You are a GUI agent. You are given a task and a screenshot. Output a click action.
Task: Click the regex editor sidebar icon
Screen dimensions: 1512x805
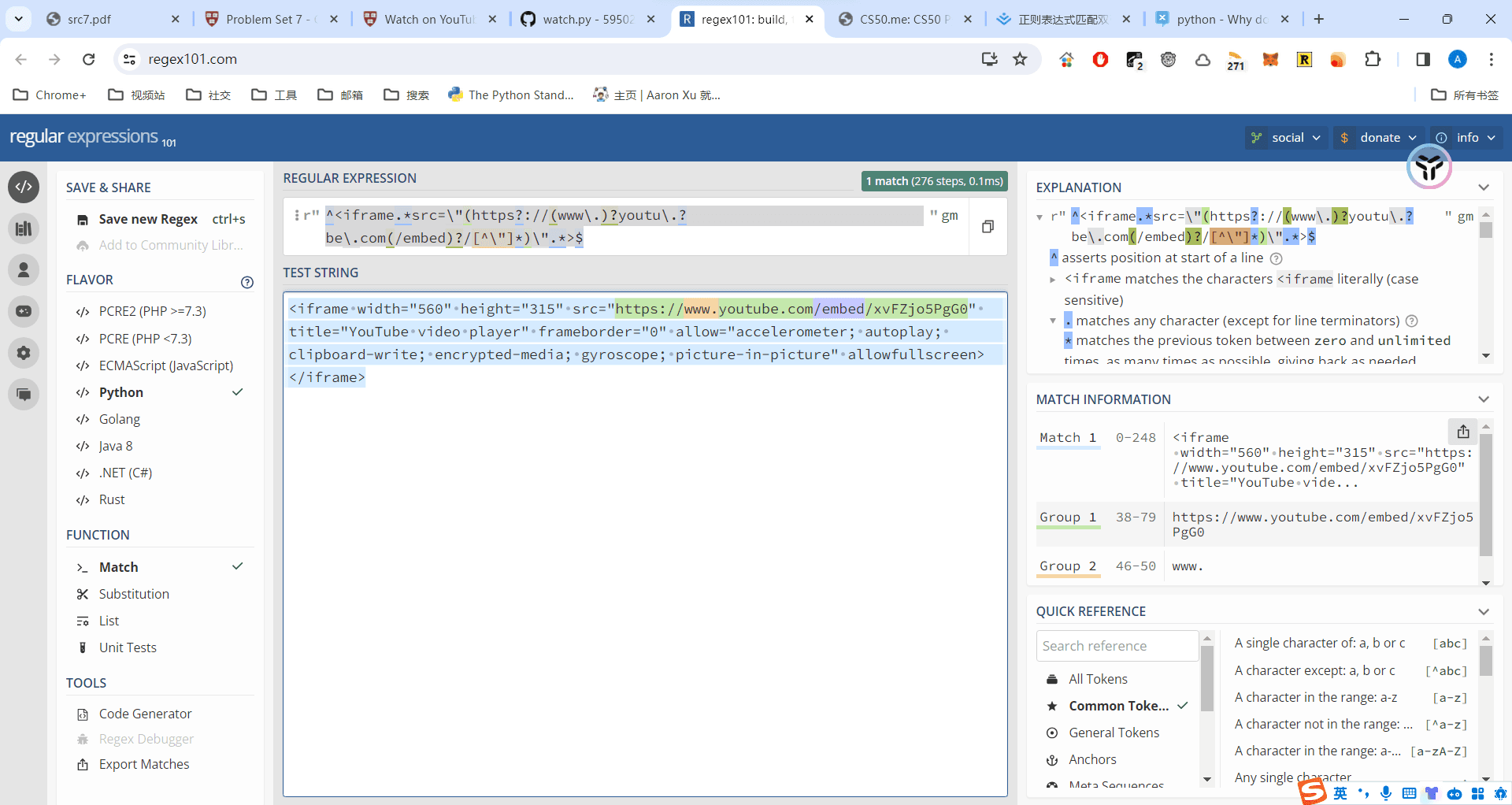click(x=24, y=187)
